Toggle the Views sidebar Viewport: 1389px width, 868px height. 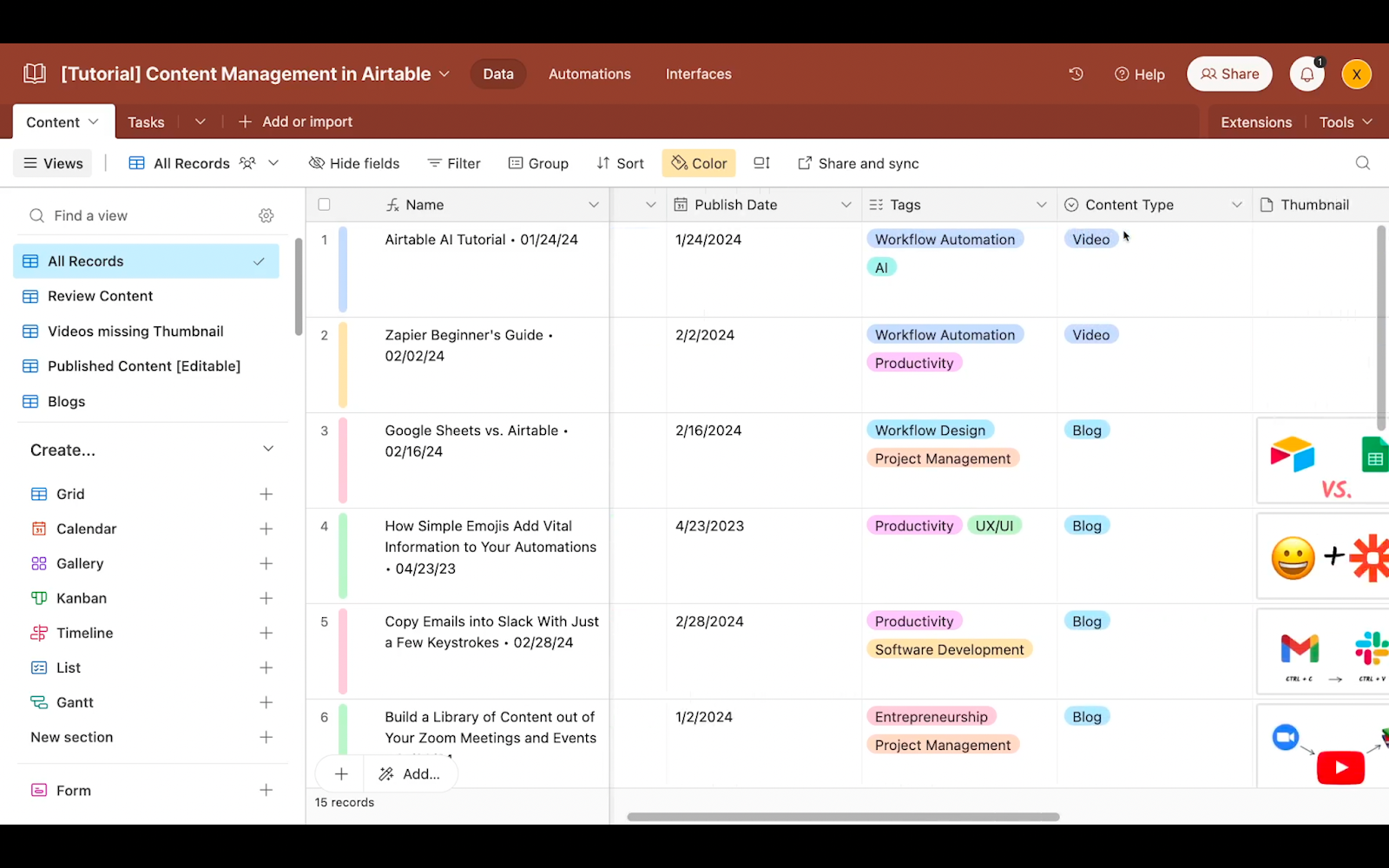coord(53,163)
